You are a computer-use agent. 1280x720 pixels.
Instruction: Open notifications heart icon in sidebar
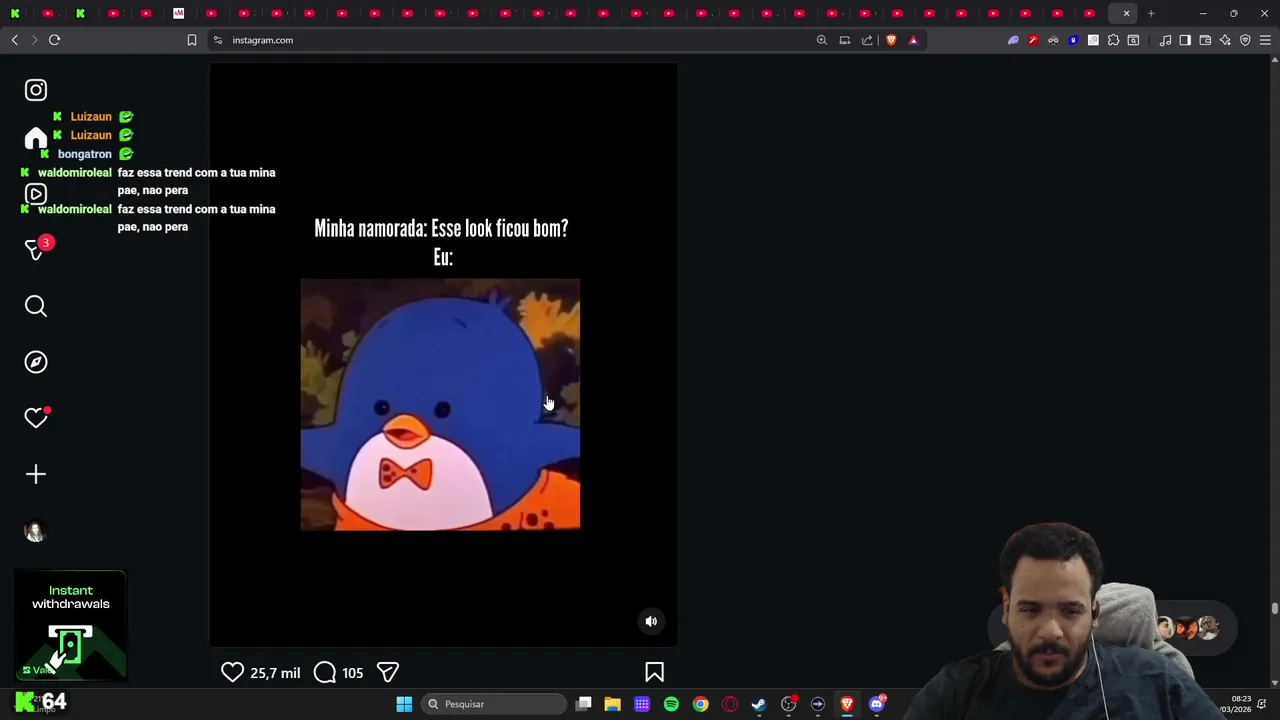[x=36, y=418]
